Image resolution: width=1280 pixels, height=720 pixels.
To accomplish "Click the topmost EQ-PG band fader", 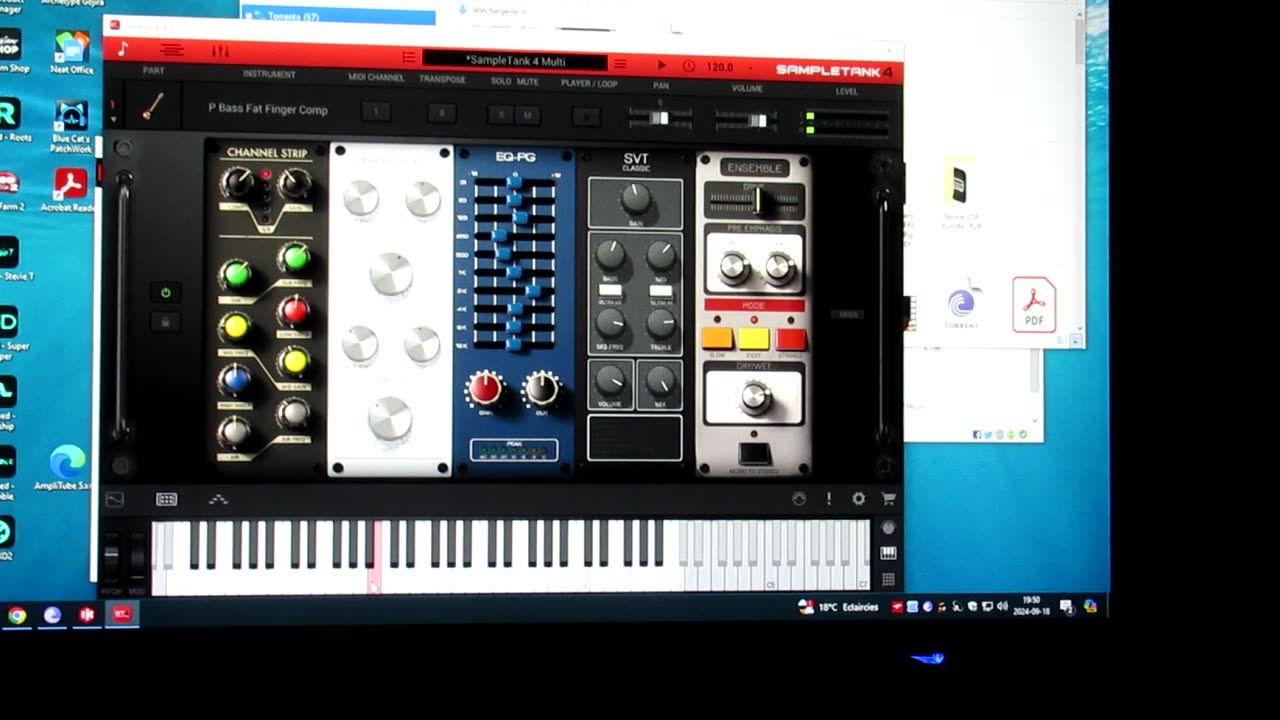I will tap(514, 182).
